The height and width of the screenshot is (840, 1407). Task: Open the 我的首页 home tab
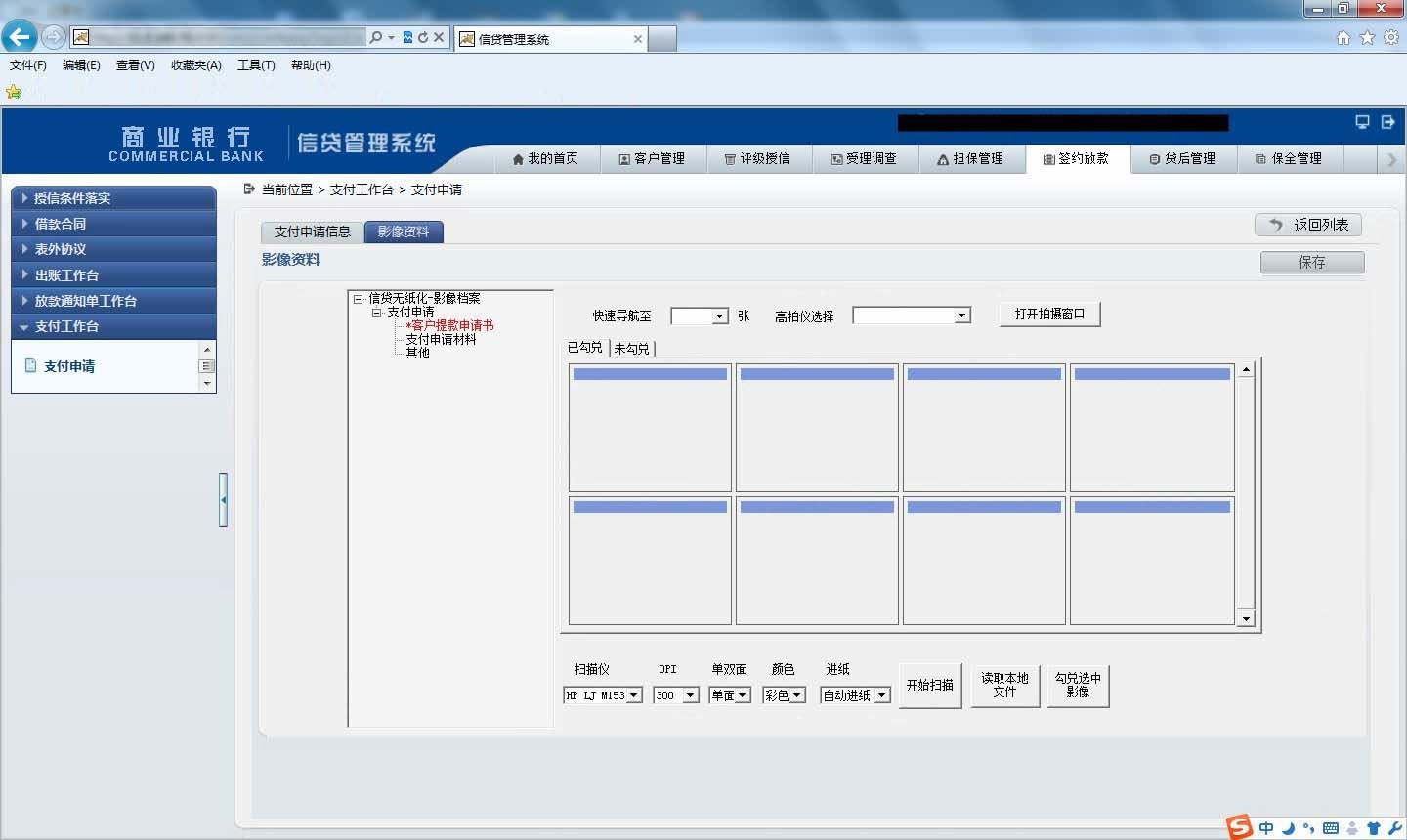click(545, 158)
